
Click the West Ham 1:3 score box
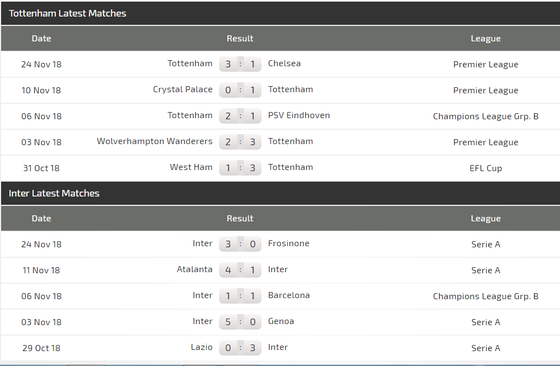point(240,168)
